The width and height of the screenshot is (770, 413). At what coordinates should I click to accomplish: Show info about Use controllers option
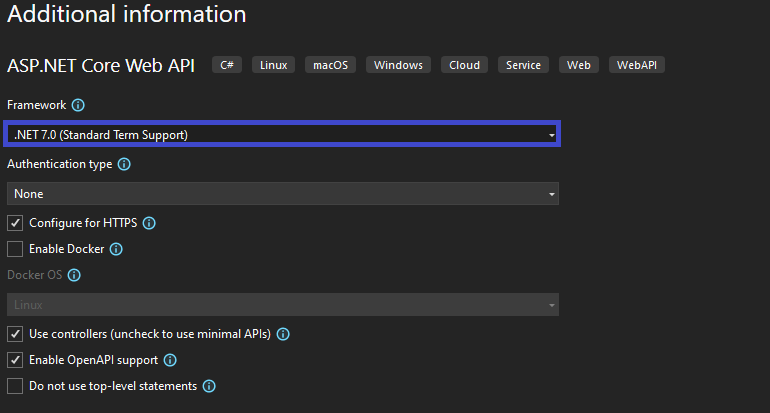pos(283,334)
